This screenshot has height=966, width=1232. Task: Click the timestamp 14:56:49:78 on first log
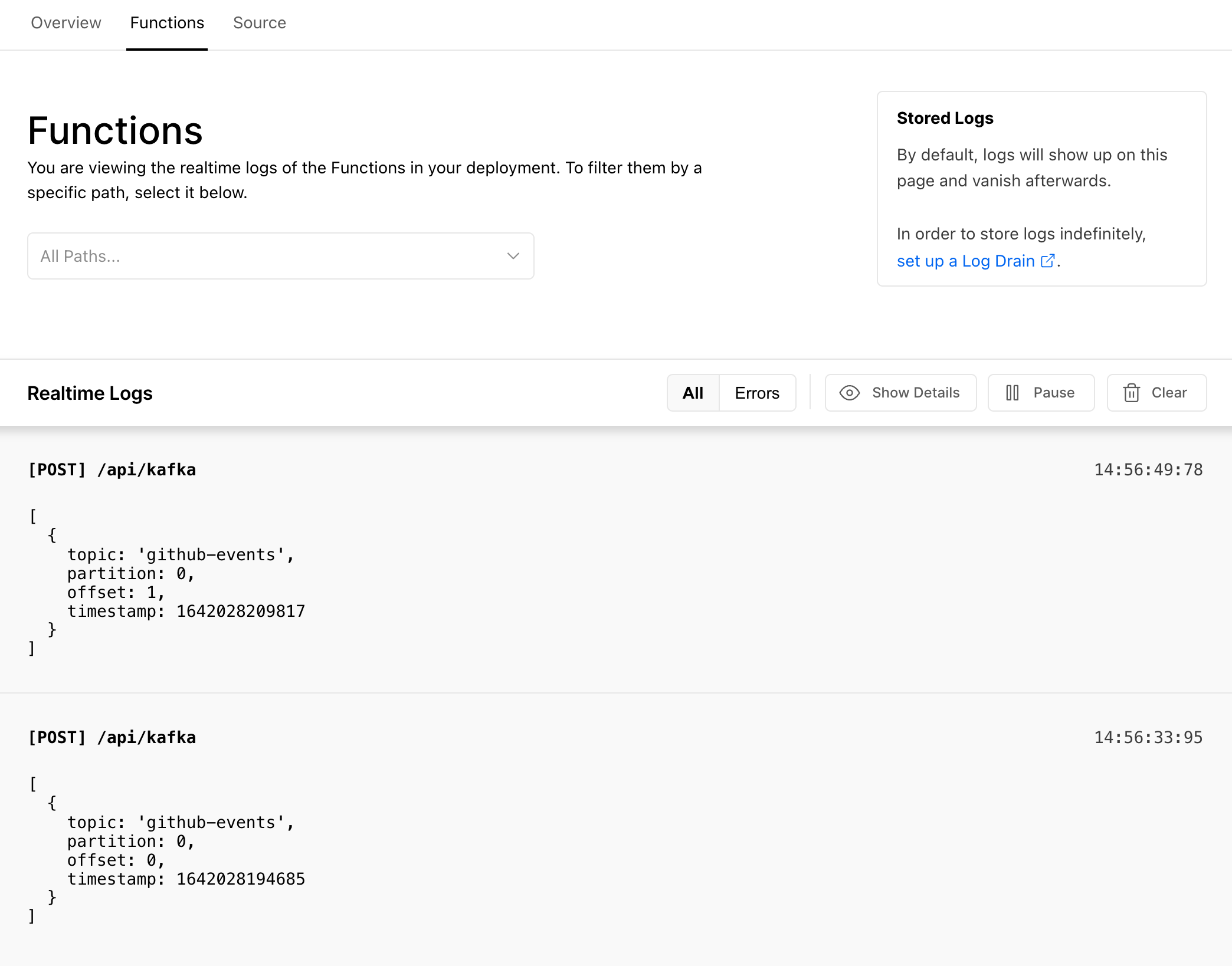click(1148, 469)
